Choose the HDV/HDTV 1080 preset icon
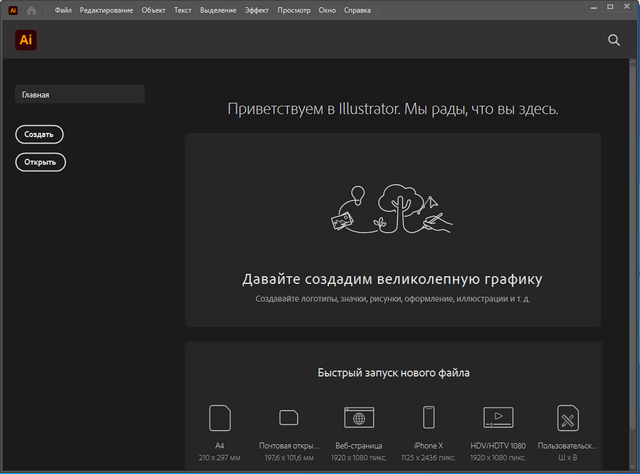The image size is (640, 474). [x=498, y=418]
